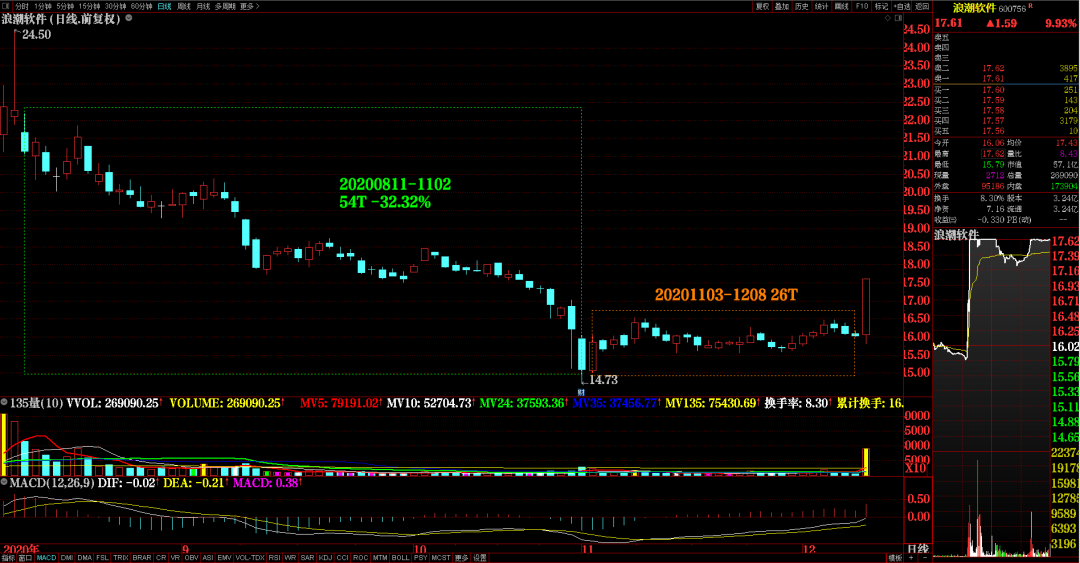
Task: Select the 日线 daily timeframe
Action: coord(164,6)
